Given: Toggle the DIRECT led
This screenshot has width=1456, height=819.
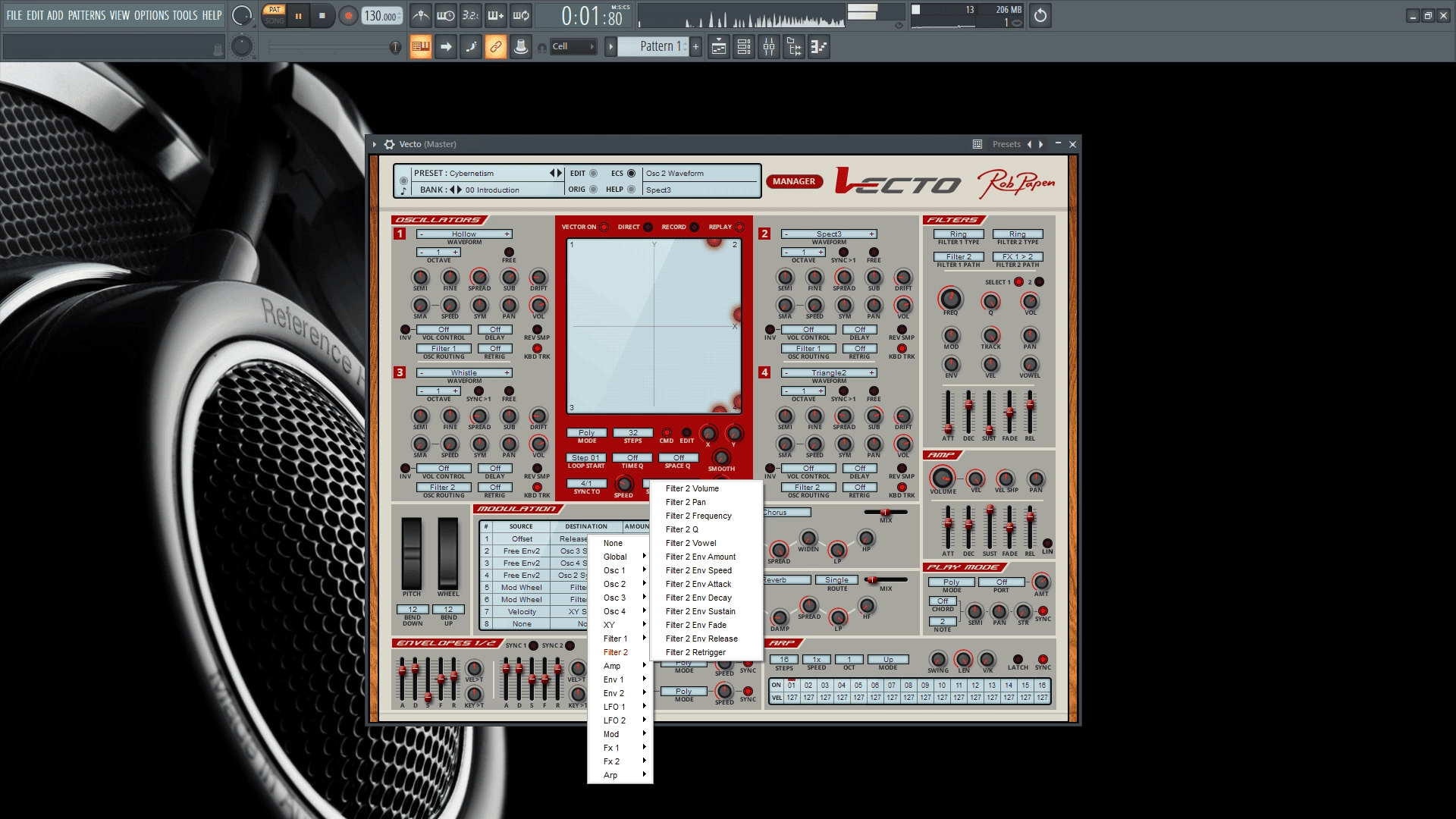Looking at the screenshot, I should [x=648, y=227].
